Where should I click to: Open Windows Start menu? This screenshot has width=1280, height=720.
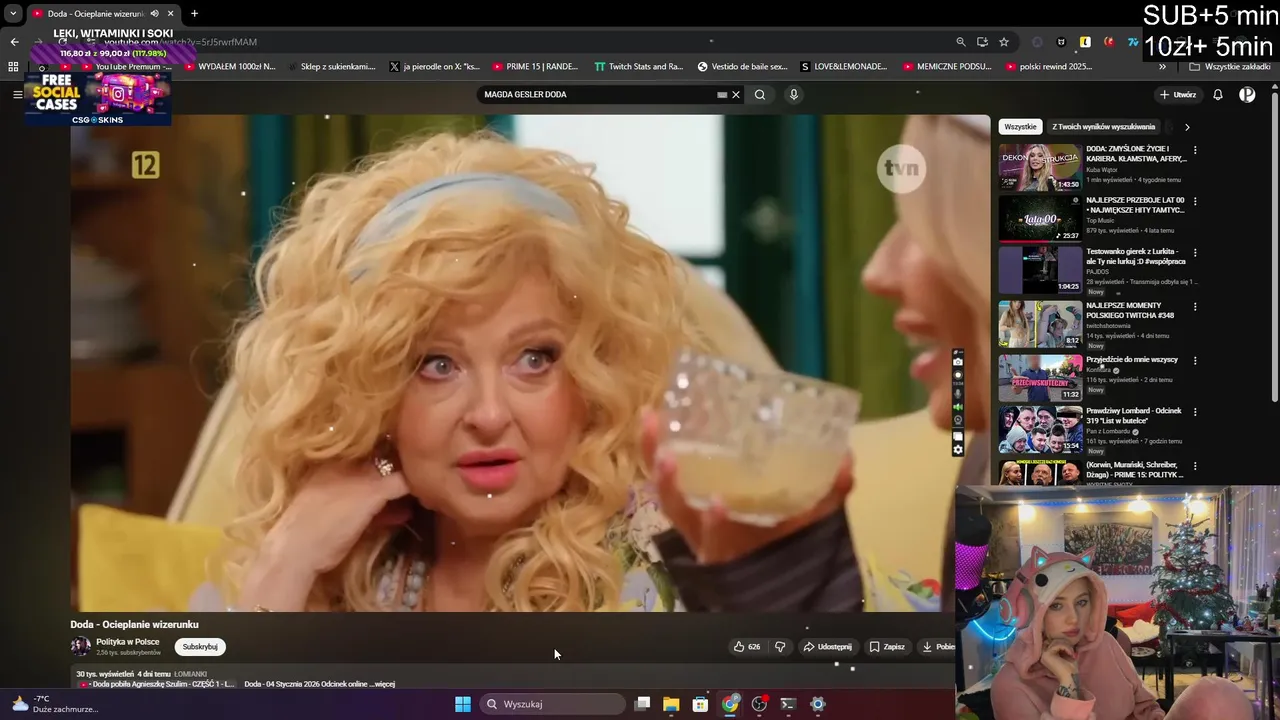[463, 704]
